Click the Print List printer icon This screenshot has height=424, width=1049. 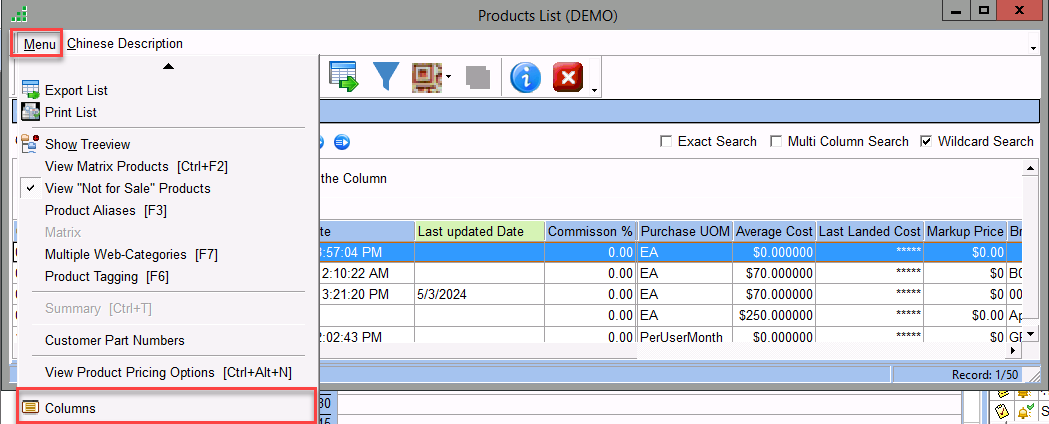(x=30, y=112)
